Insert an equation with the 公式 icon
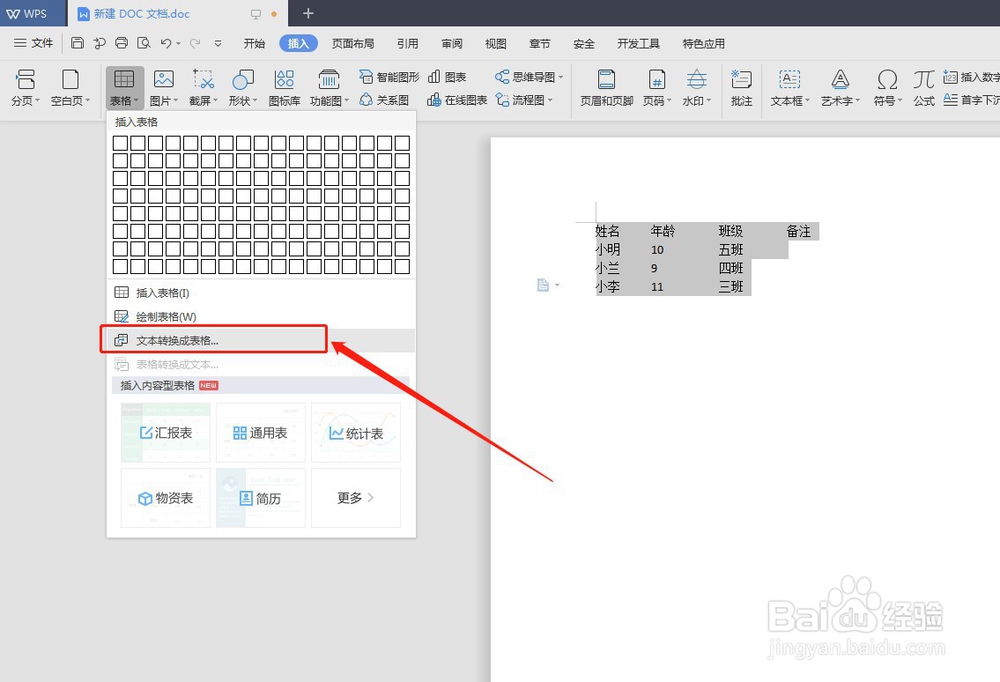This screenshot has height=682, width=1000. pyautogui.click(x=923, y=84)
